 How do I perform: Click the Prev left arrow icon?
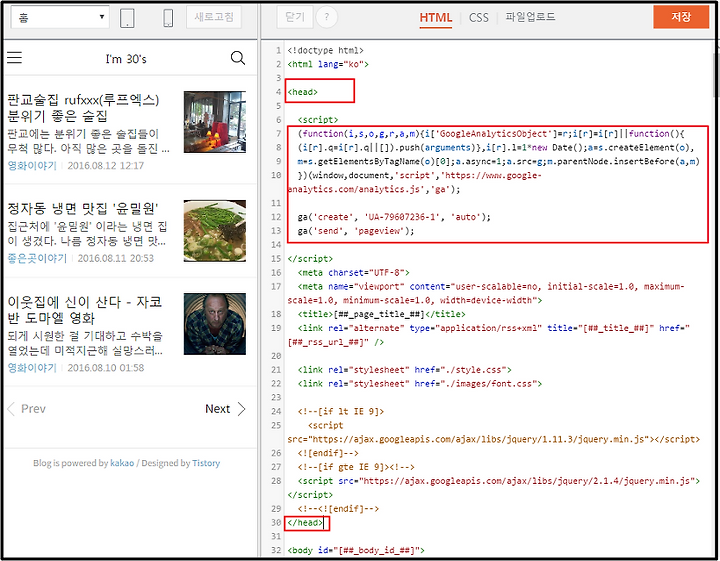pyautogui.click(x=11, y=409)
